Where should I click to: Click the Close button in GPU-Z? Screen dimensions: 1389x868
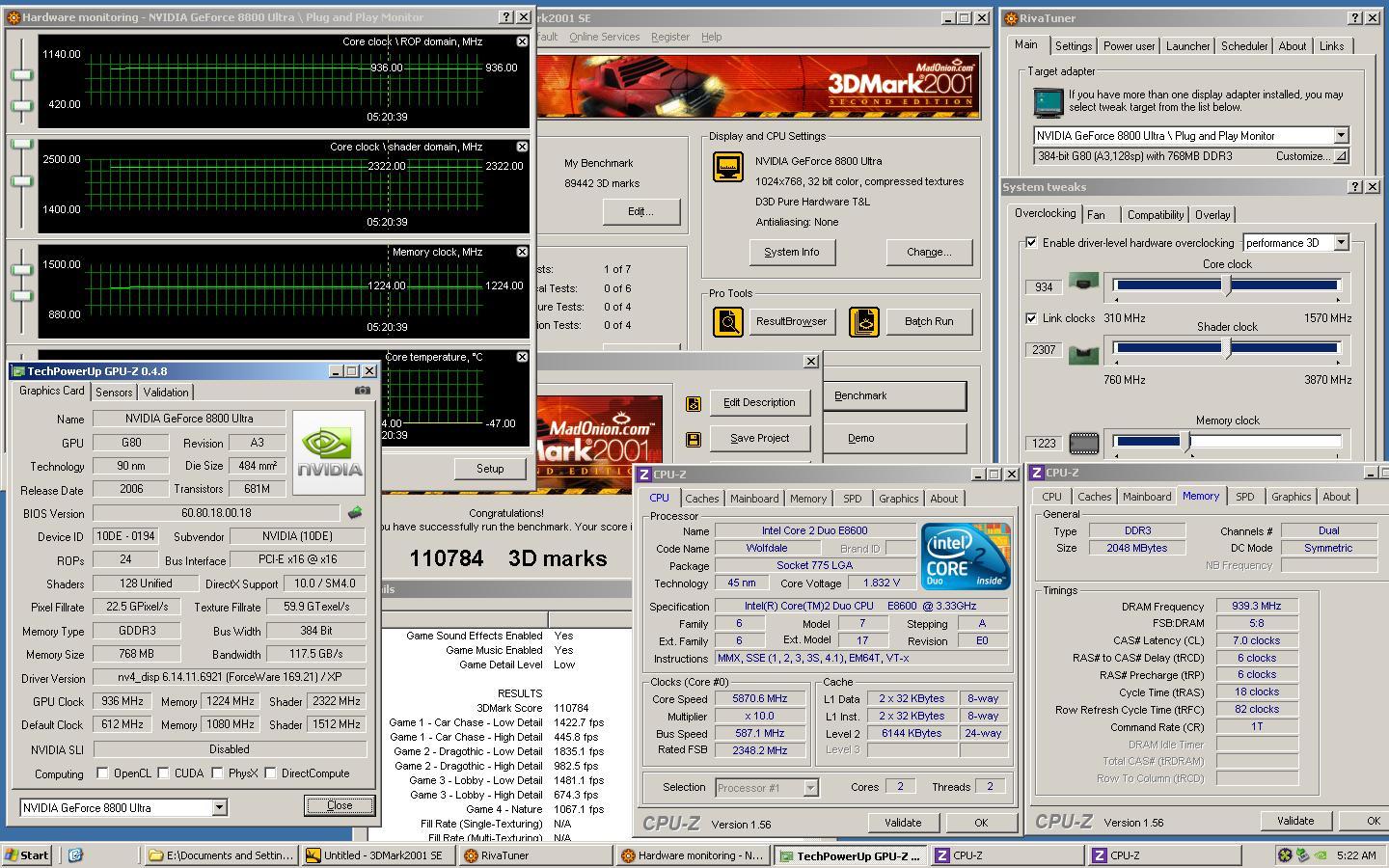340,805
